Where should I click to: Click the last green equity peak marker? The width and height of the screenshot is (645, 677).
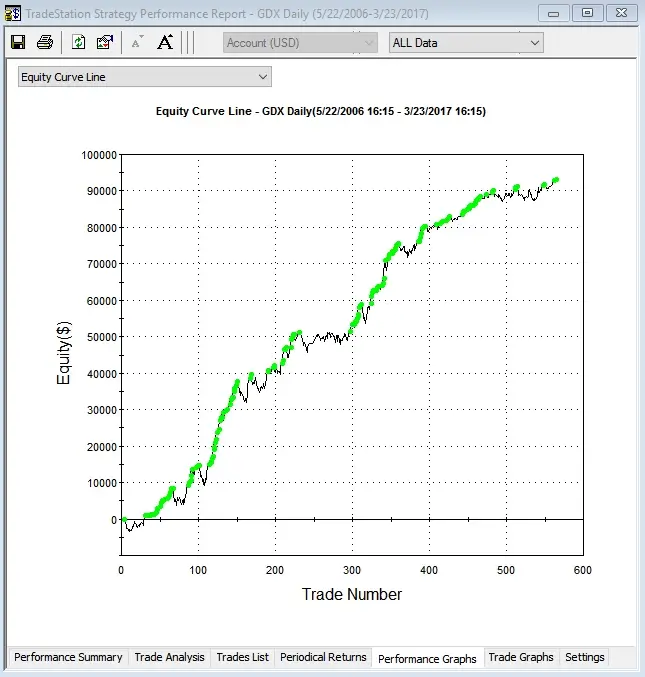[556, 180]
